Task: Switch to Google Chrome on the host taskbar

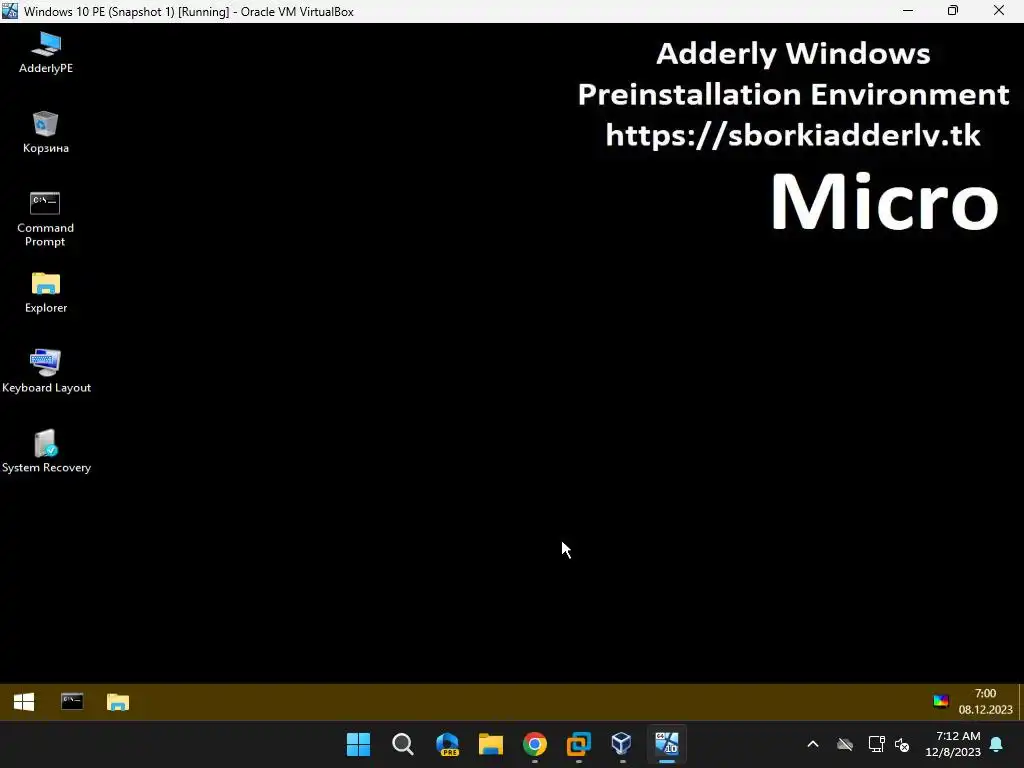Action: click(535, 744)
